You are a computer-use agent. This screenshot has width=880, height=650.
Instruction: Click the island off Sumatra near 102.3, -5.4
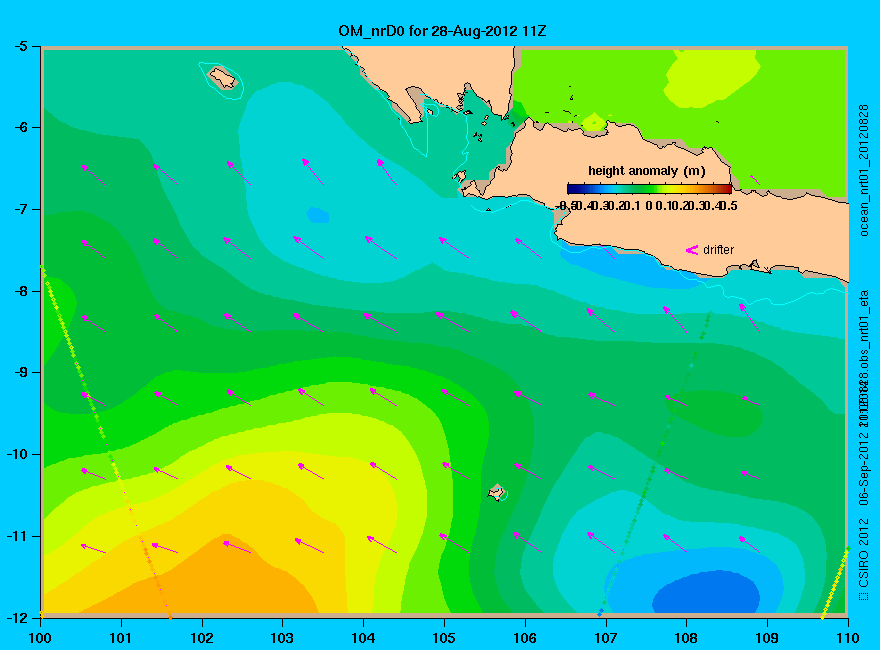223,78
